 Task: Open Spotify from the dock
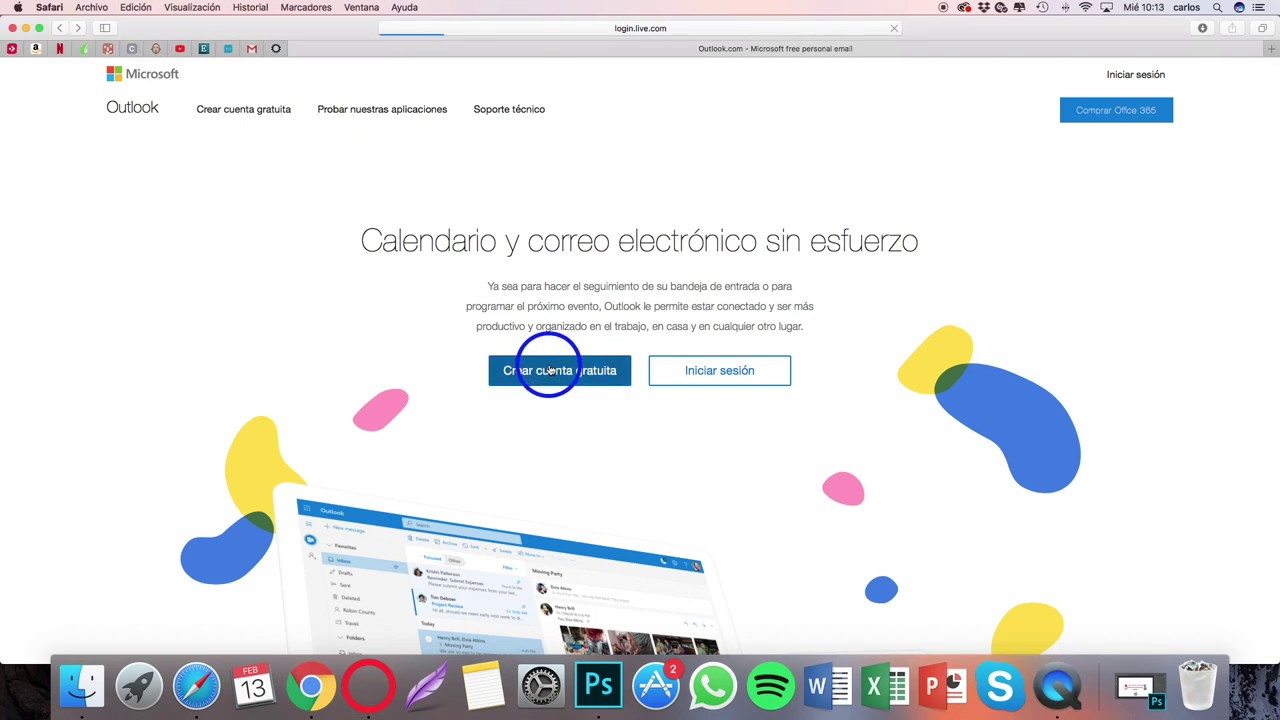coord(771,686)
